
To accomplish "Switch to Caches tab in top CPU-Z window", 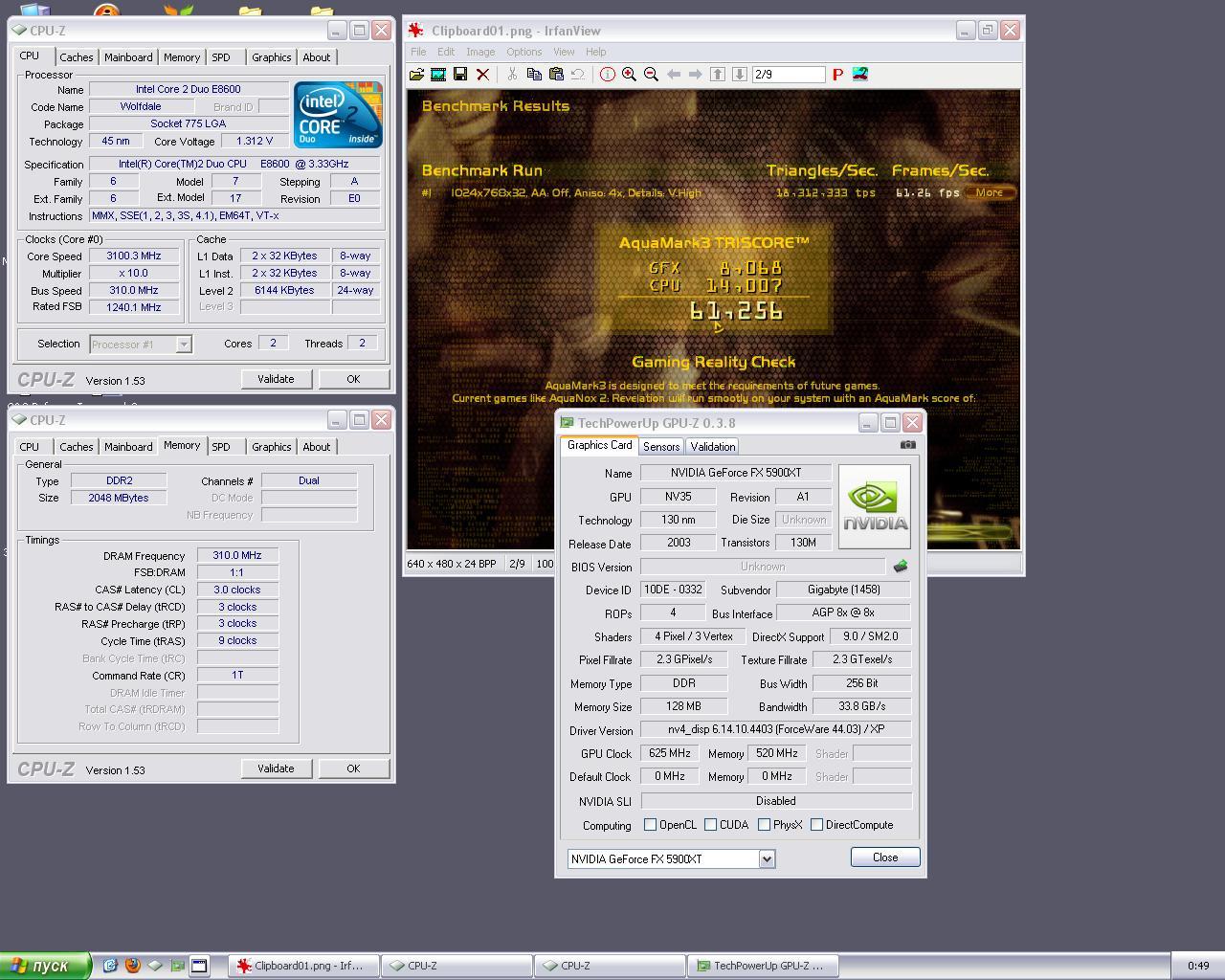I will click(77, 57).
